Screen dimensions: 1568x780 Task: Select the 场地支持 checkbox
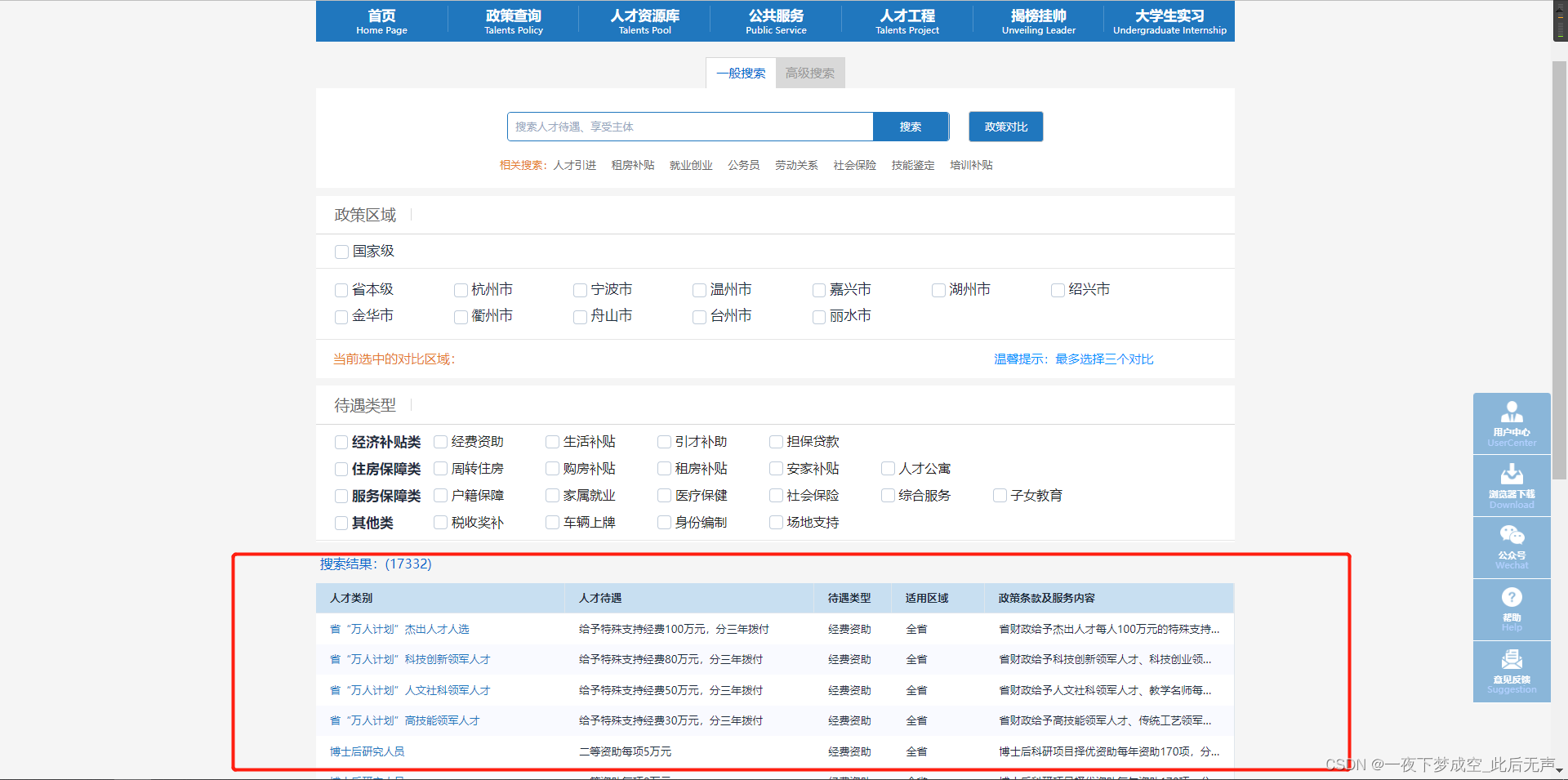pyautogui.click(x=776, y=523)
